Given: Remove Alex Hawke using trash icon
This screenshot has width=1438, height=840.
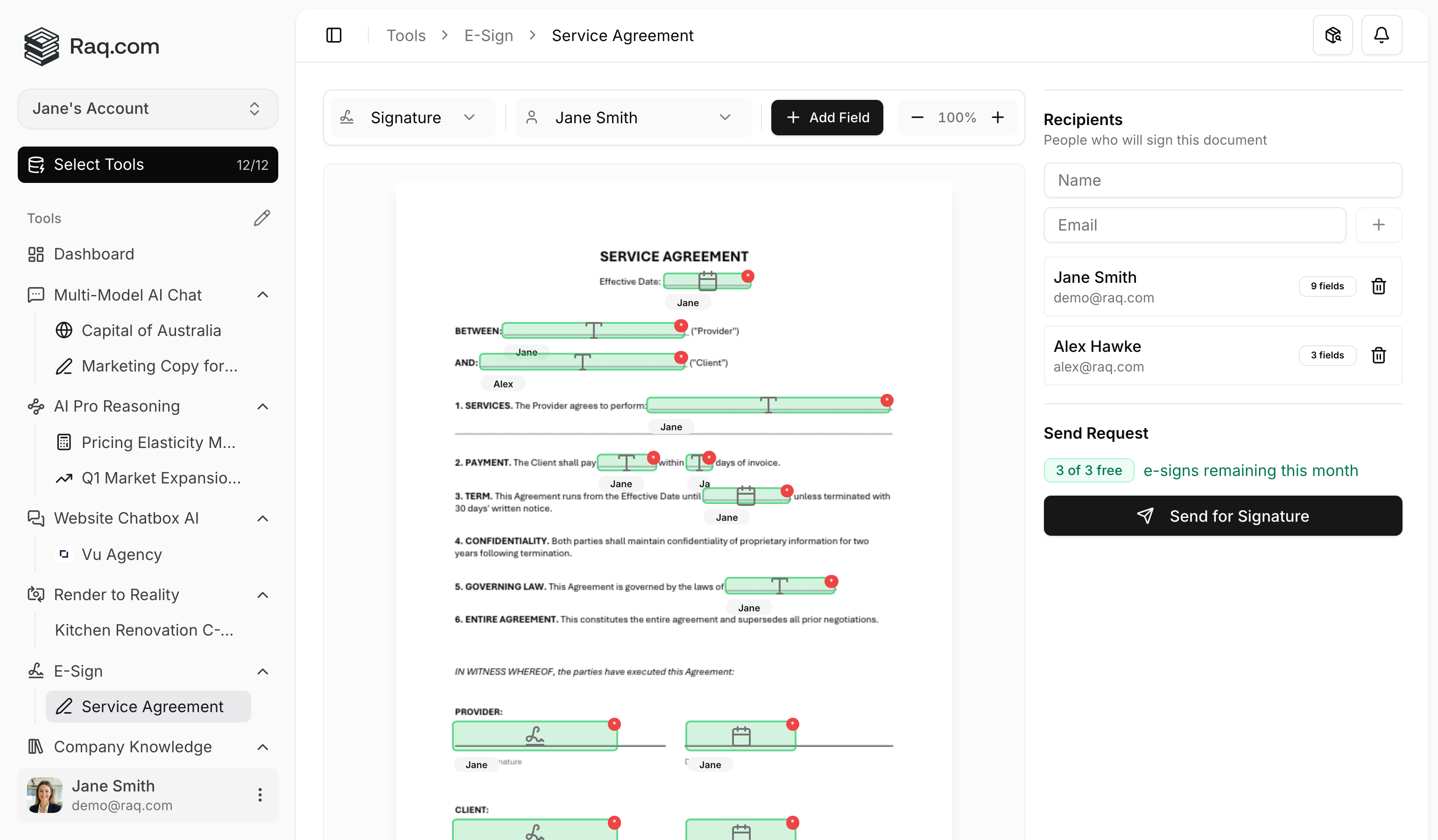Looking at the screenshot, I should point(1378,355).
